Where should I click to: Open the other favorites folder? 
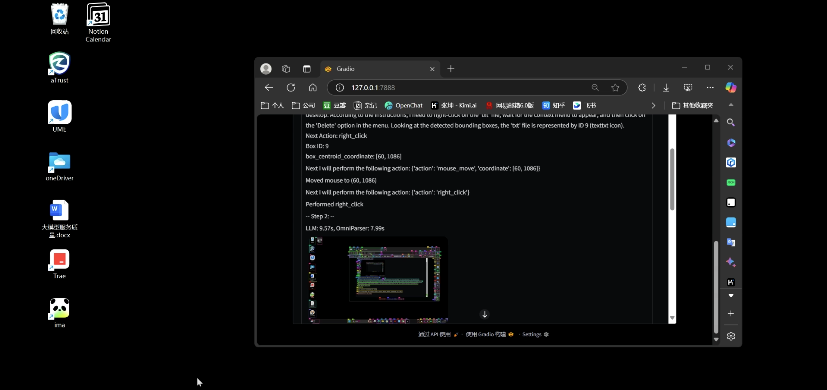693,106
